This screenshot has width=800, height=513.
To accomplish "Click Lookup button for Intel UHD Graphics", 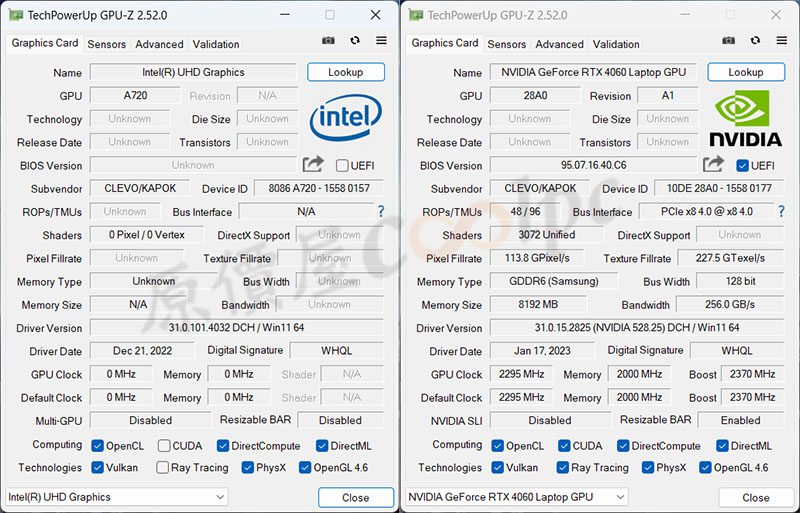I will 346,72.
